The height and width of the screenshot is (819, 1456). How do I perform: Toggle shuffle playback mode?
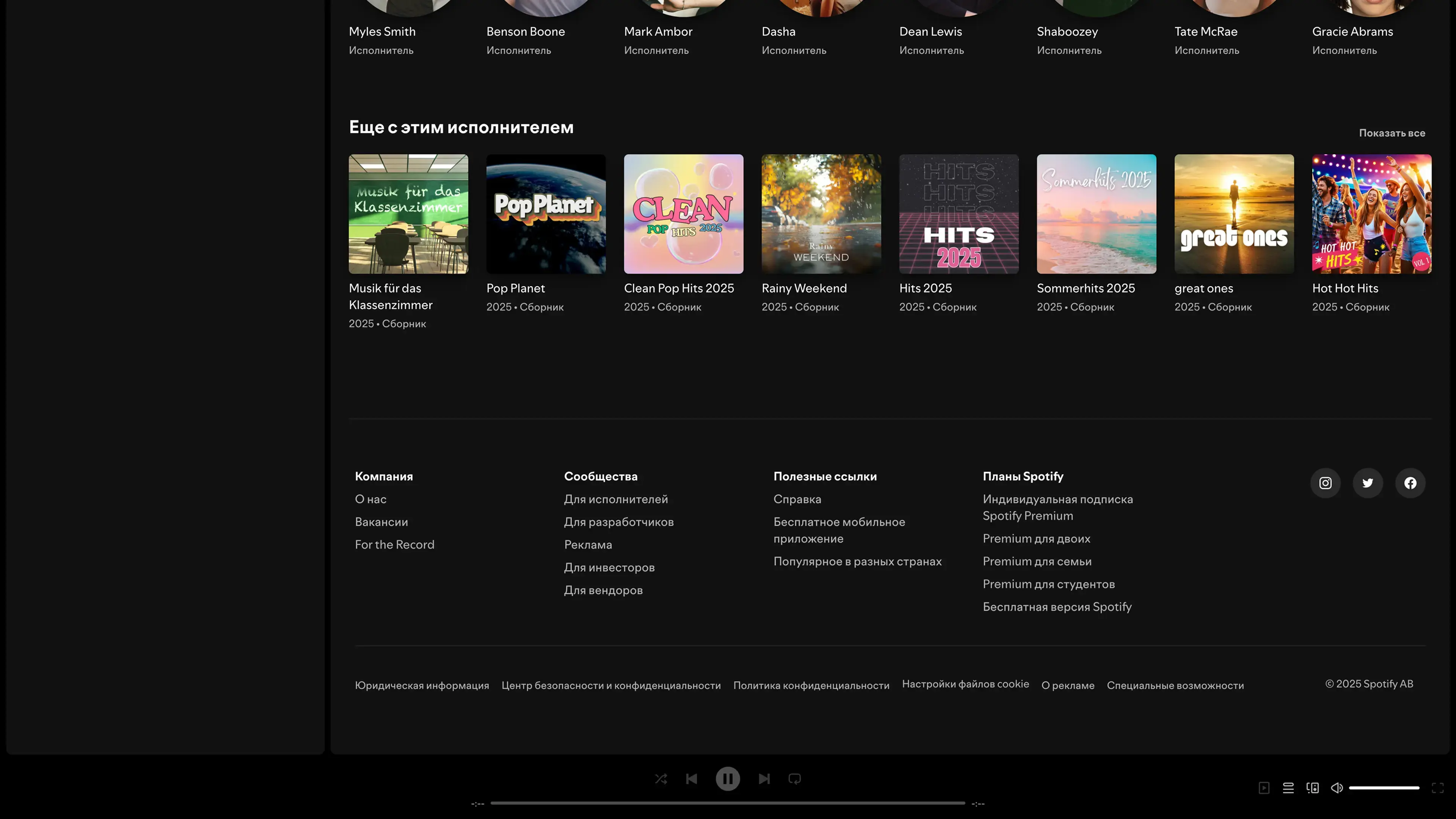661,779
